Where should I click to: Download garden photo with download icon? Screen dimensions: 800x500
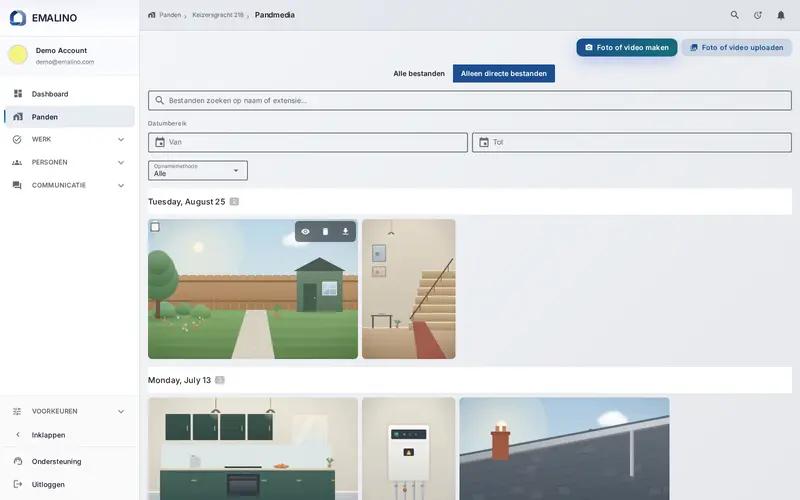point(345,232)
